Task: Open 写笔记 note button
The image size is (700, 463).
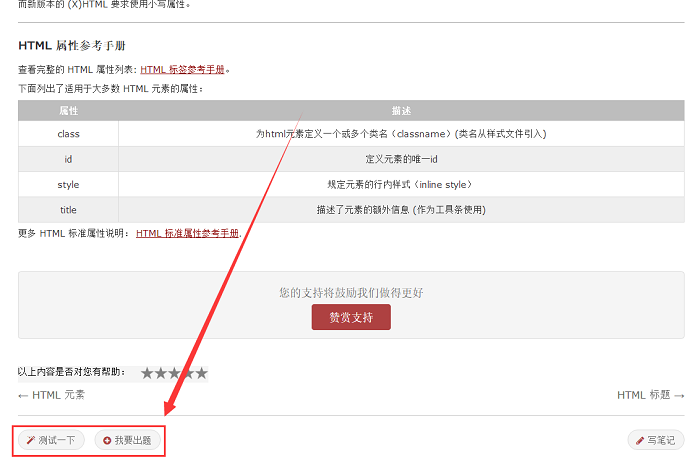Action: (656, 440)
